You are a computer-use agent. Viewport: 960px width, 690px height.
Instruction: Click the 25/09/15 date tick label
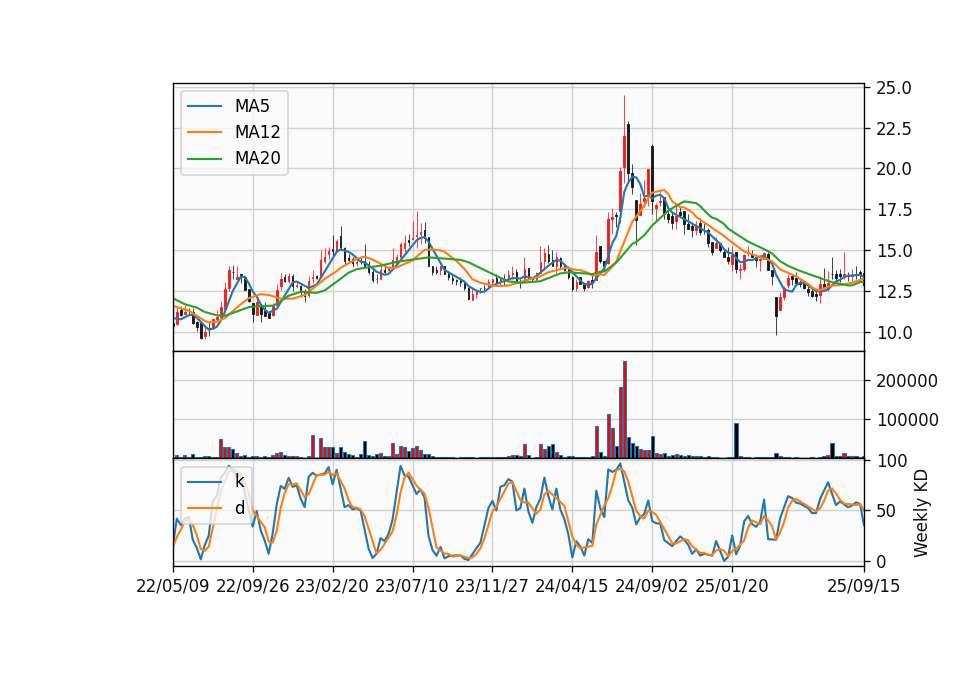(864, 586)
